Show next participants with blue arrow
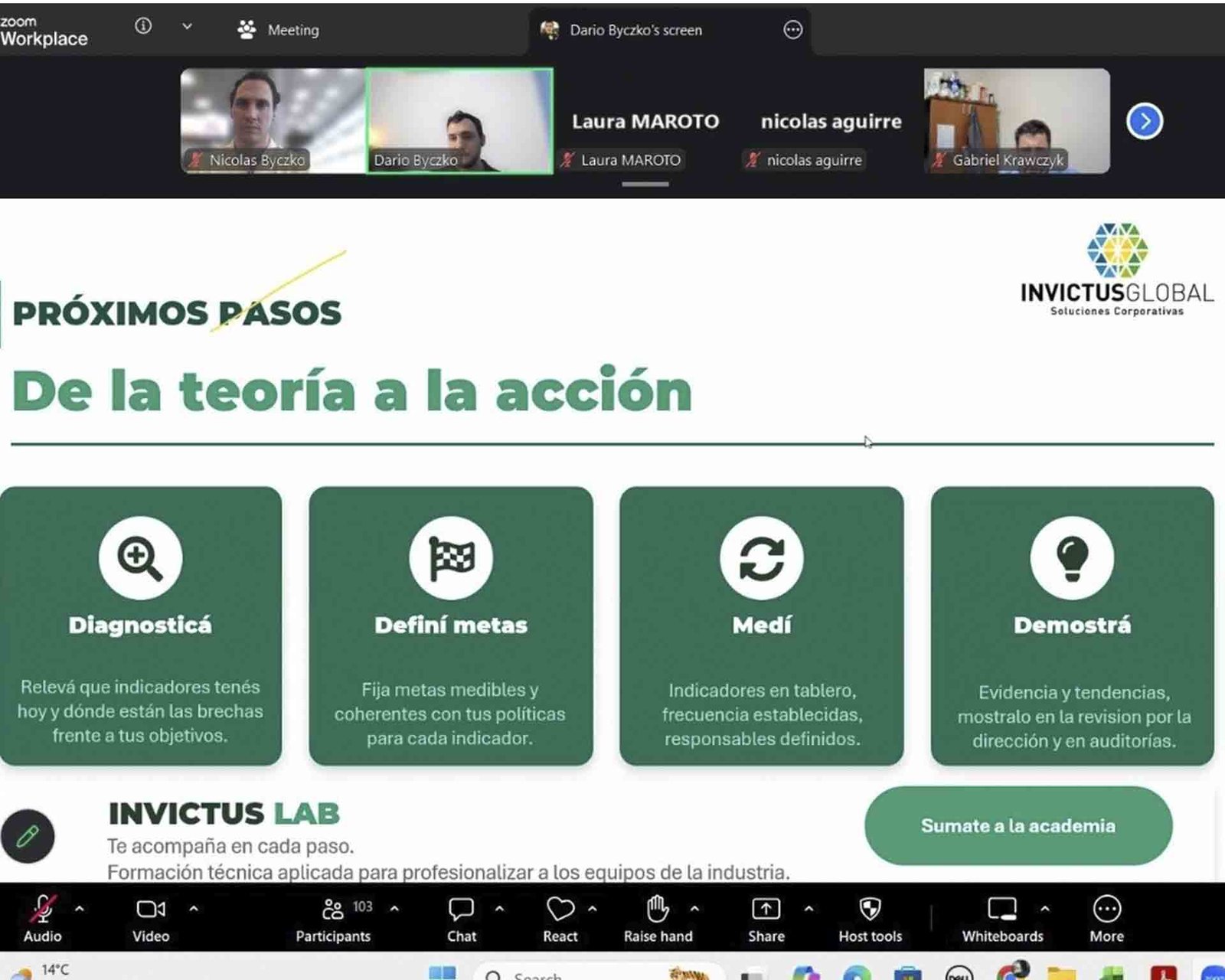Screen dimensions: 1225x980 coord(1145,121)
